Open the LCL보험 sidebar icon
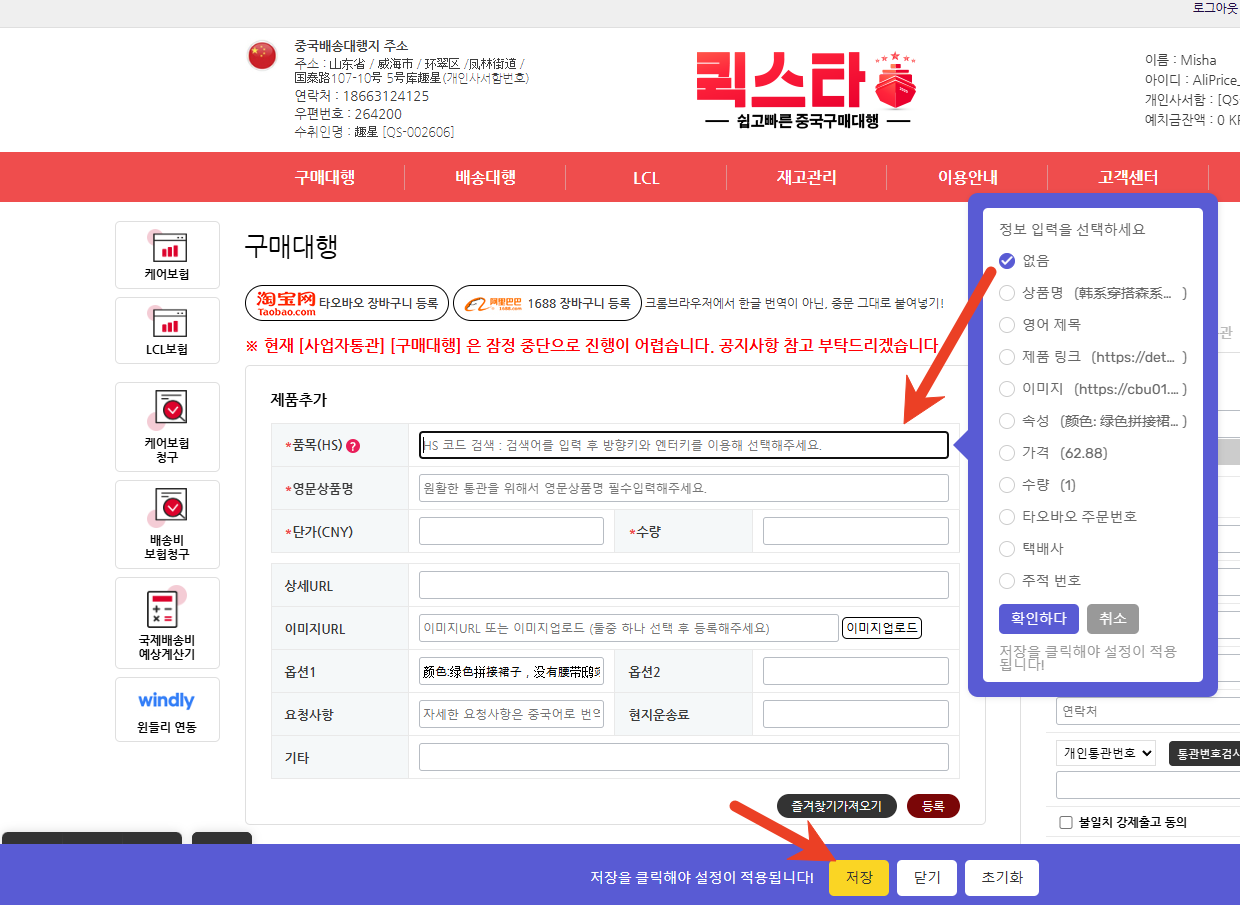This screenshot has width=1240, height=905. coord(167,330)
